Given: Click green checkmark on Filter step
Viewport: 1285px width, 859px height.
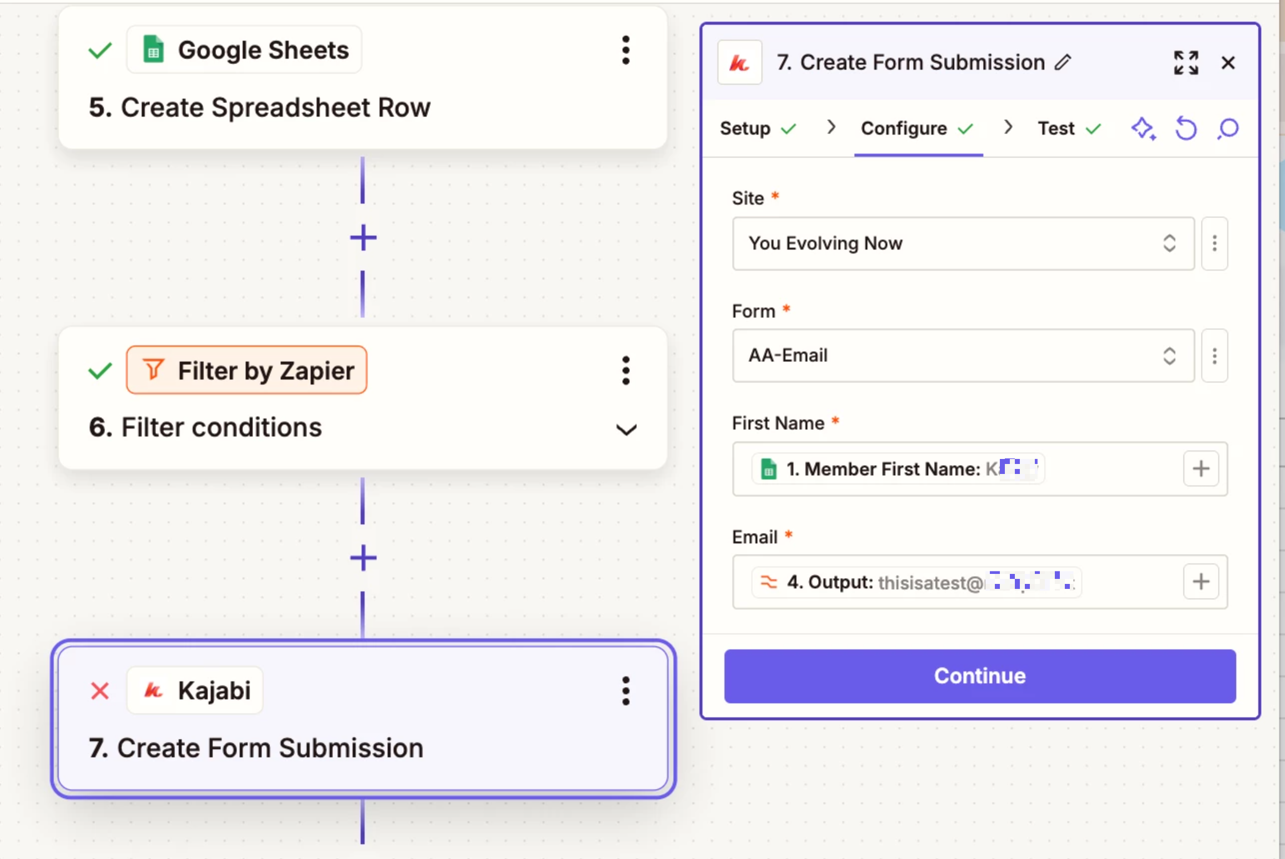Looking at the screenshot, I should (x=100, y=371).
